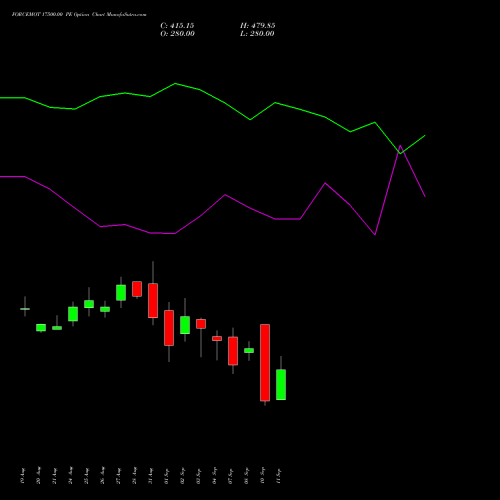
Task: Click the small green candle above 08 Sep
Action: pyautogui.click(x=249, y=350)
